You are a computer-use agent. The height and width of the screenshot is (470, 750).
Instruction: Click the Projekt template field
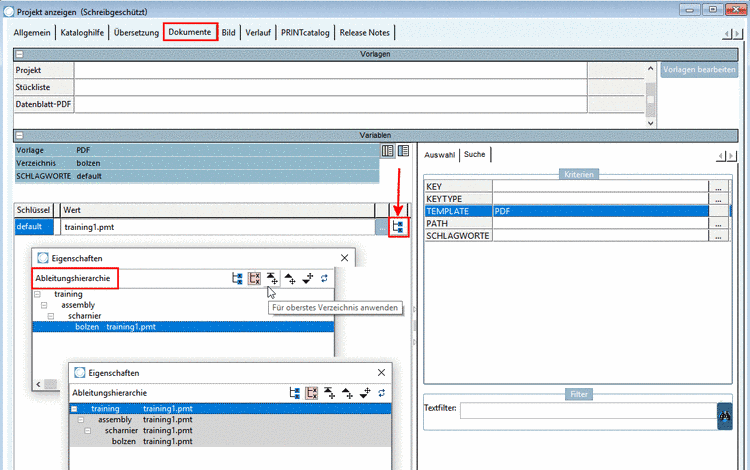click(331, 70)
